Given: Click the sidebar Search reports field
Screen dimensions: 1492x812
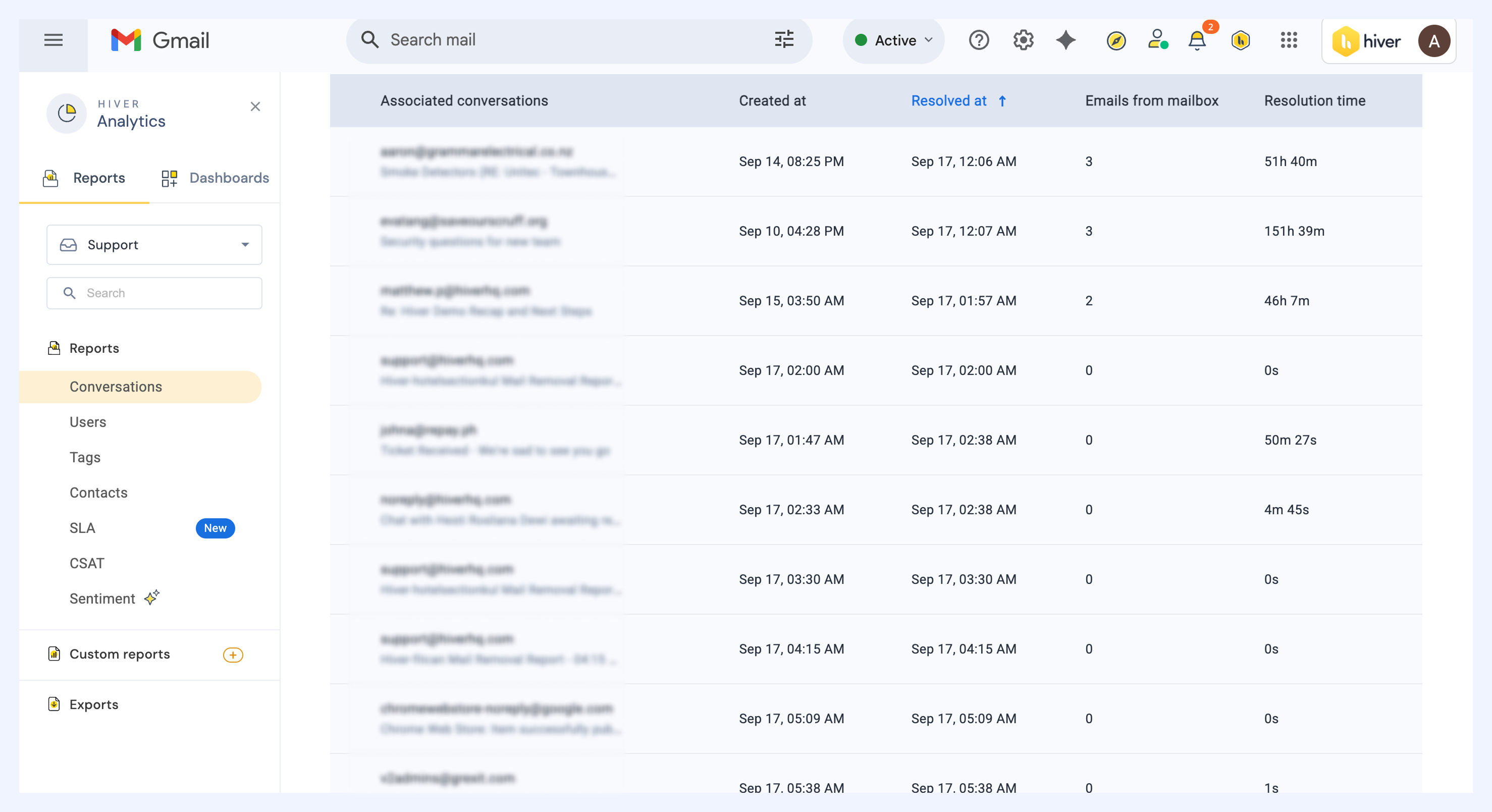Looking at the screenshot, I should click(x=154, y=293).
